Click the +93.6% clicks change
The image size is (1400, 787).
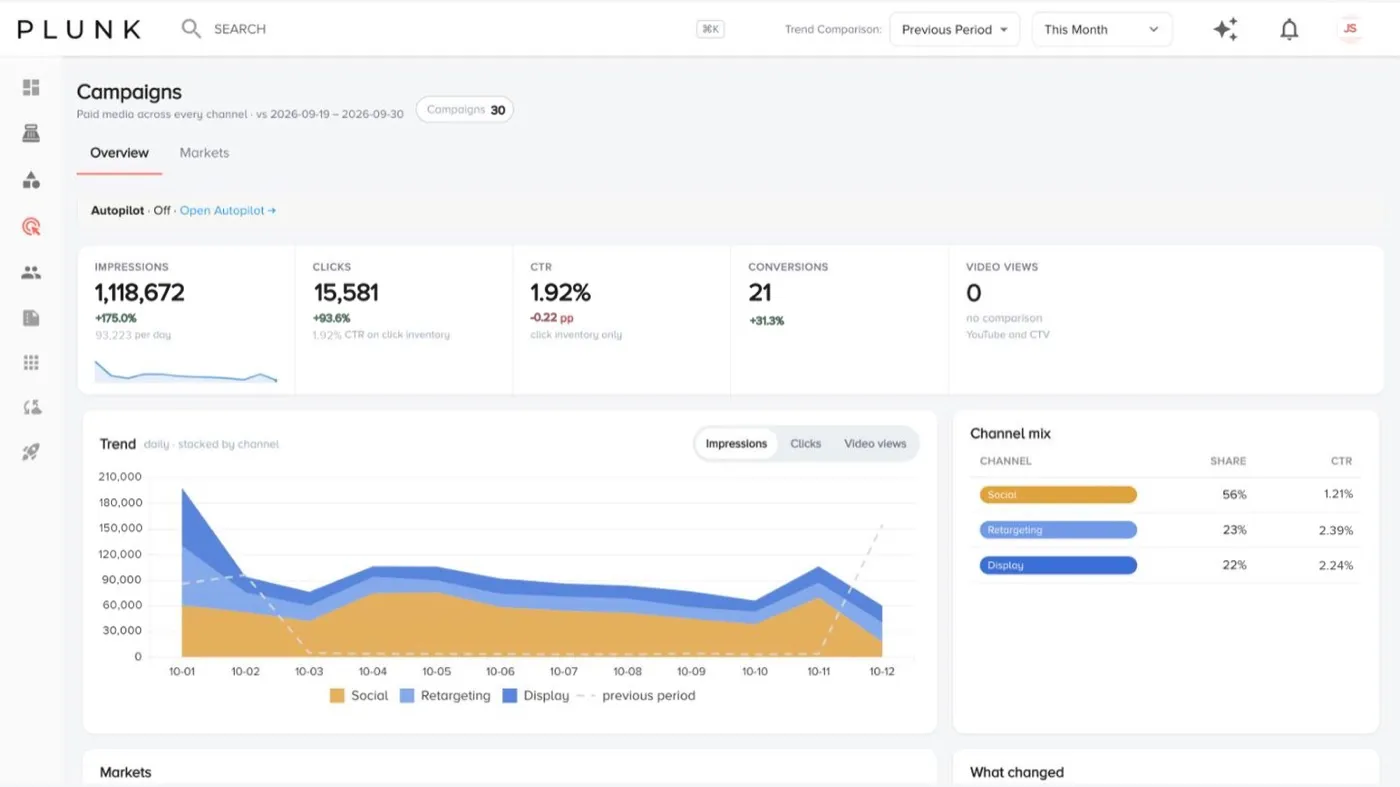point(331,318)
